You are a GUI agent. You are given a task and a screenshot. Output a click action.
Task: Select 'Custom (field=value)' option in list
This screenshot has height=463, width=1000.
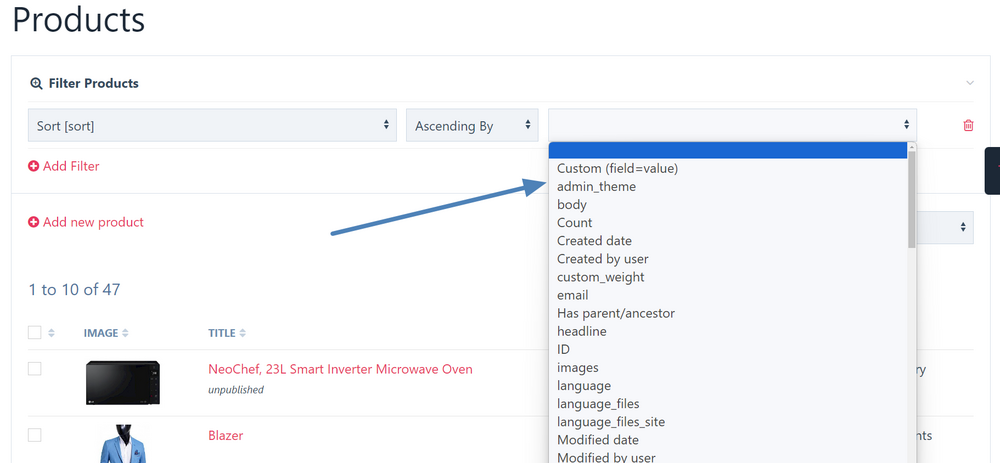coord(617,169)
